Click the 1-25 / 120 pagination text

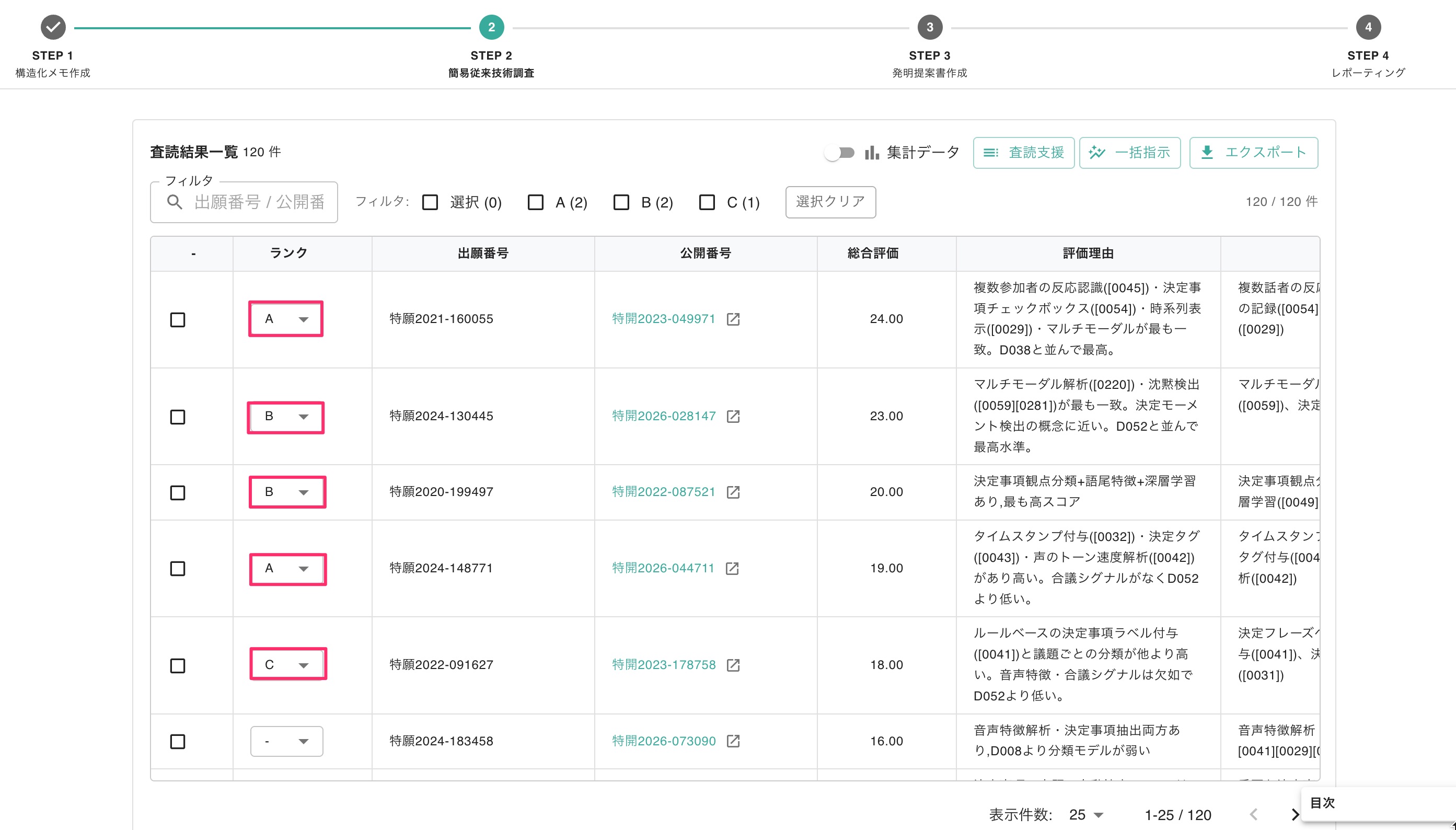tap(1178, 815)
